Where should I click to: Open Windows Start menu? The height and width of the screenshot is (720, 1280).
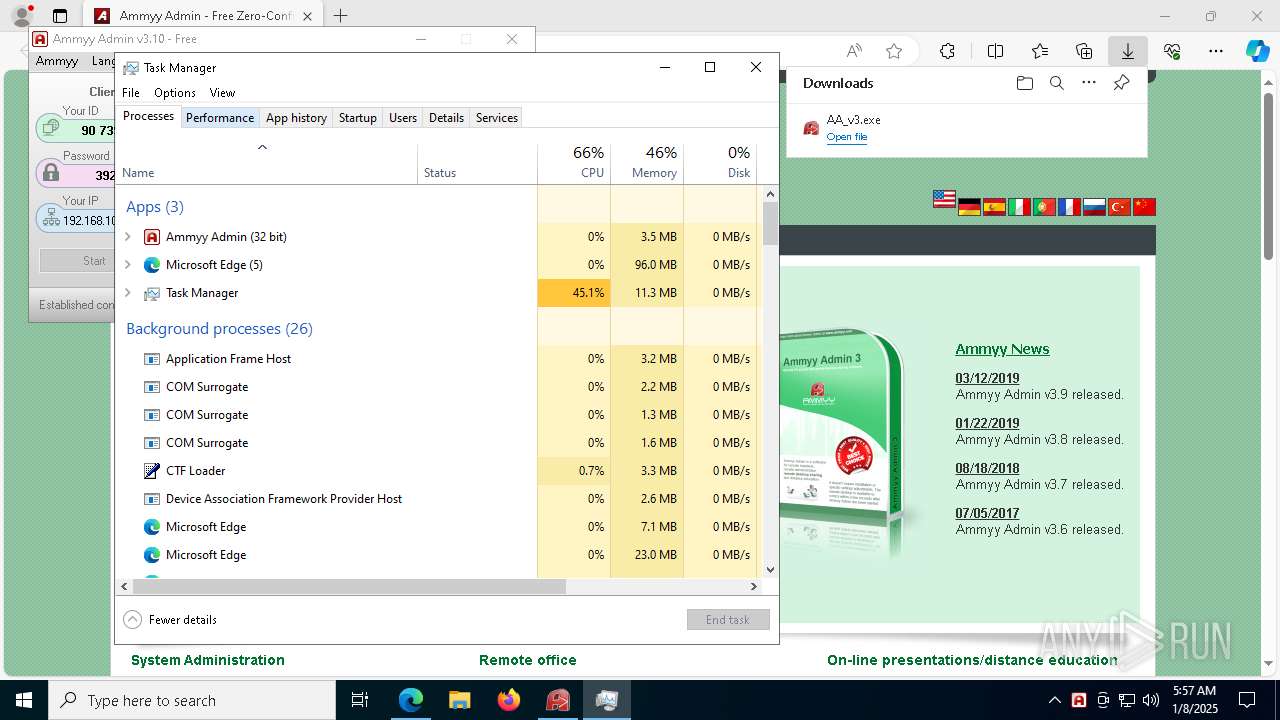pyautogui.click(x=24, y=700)
